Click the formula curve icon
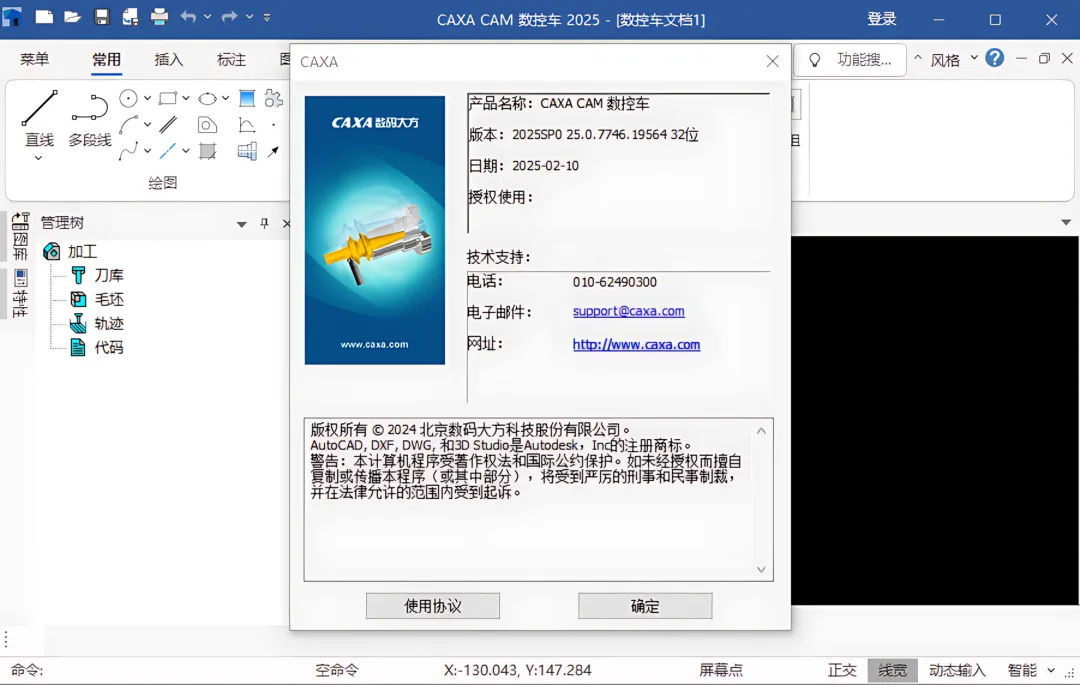The image size is (1080, 685). pyautogui.click(x=247, y=125)
